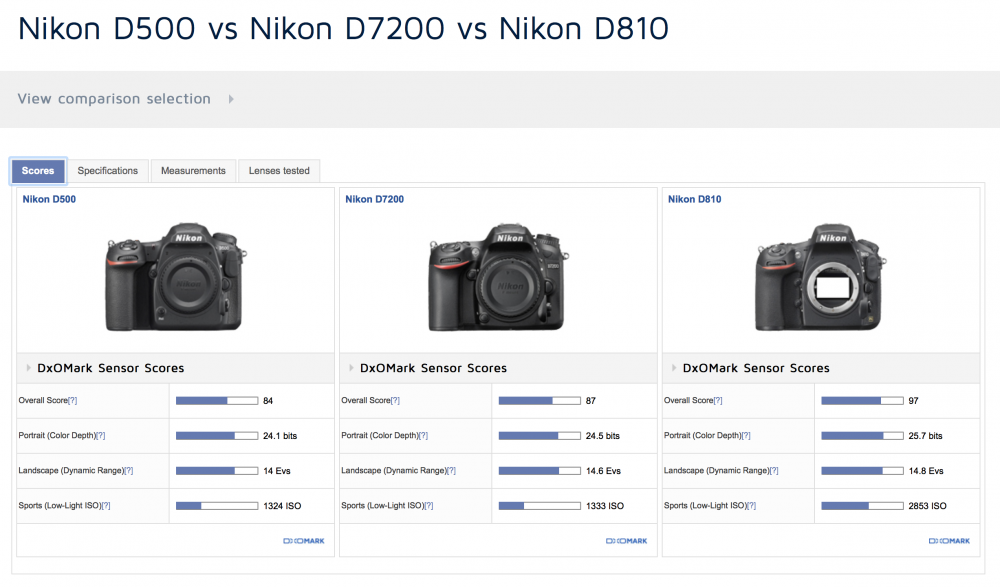
Task: Click the Nikon D7200 camera image
Action: (x=499, y=277)
